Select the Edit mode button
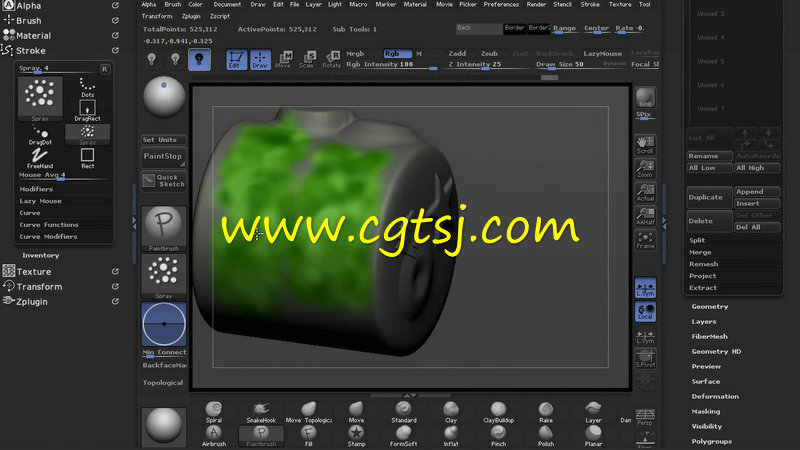Screen dimensions: 800x450 point(236,60)
